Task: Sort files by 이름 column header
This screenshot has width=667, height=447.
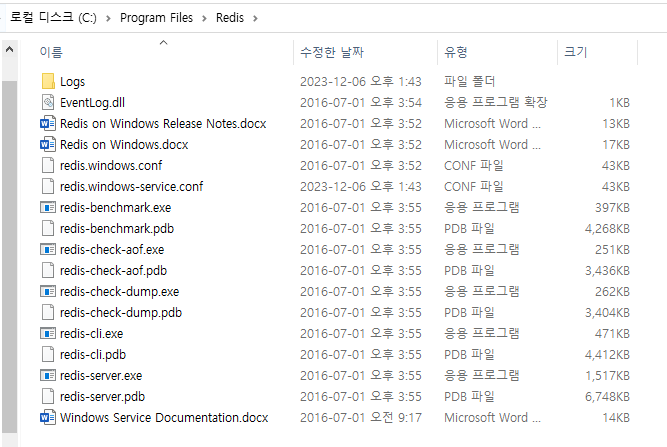Action: [x=51, y=52]
